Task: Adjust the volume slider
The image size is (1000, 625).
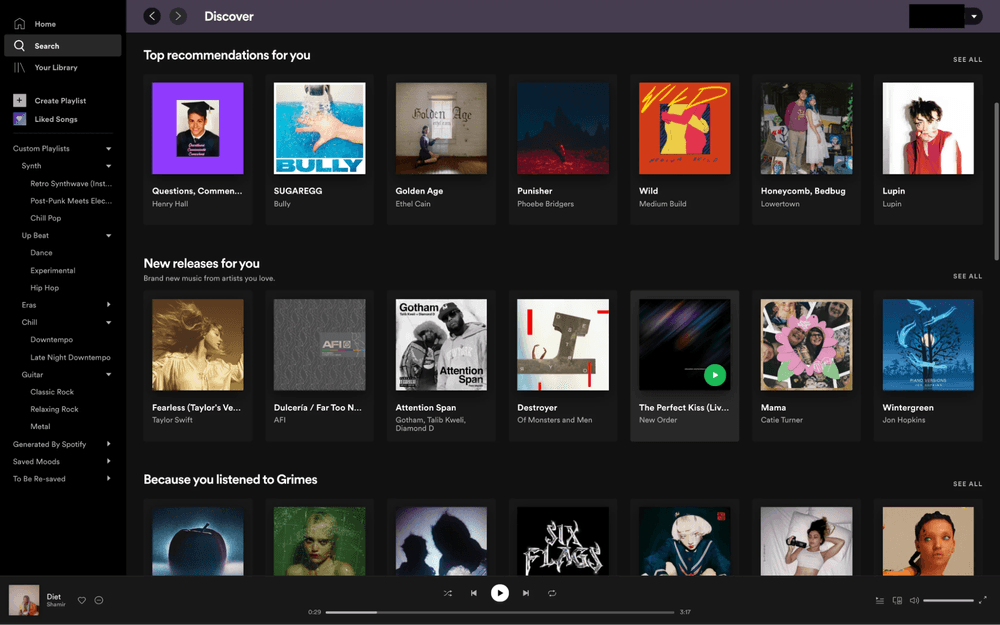Action: pyautogui.click(x=948, y=601)
